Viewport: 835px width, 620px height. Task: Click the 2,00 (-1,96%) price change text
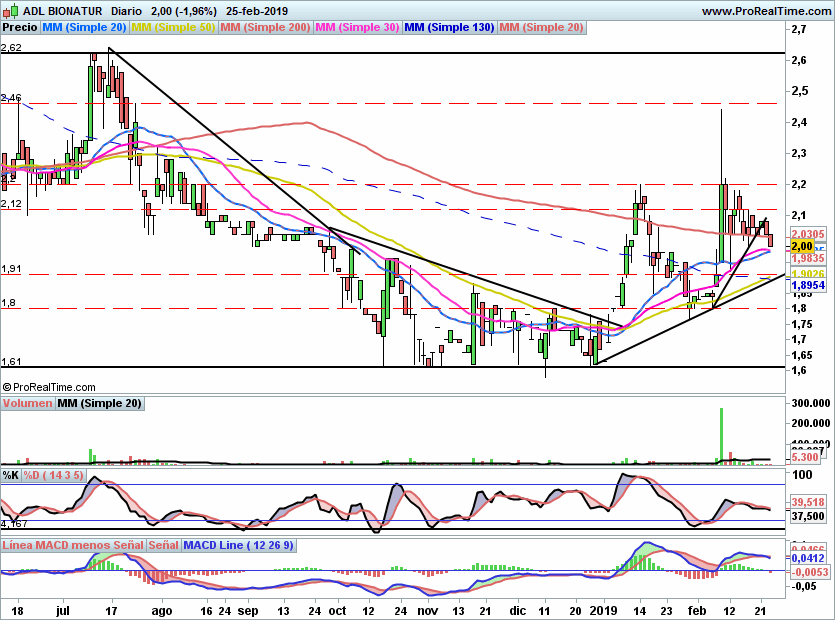[x=184, y=11]
